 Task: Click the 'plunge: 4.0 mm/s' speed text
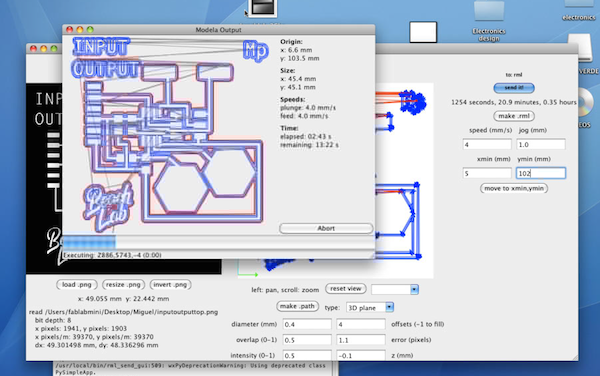tap(308, 108)
